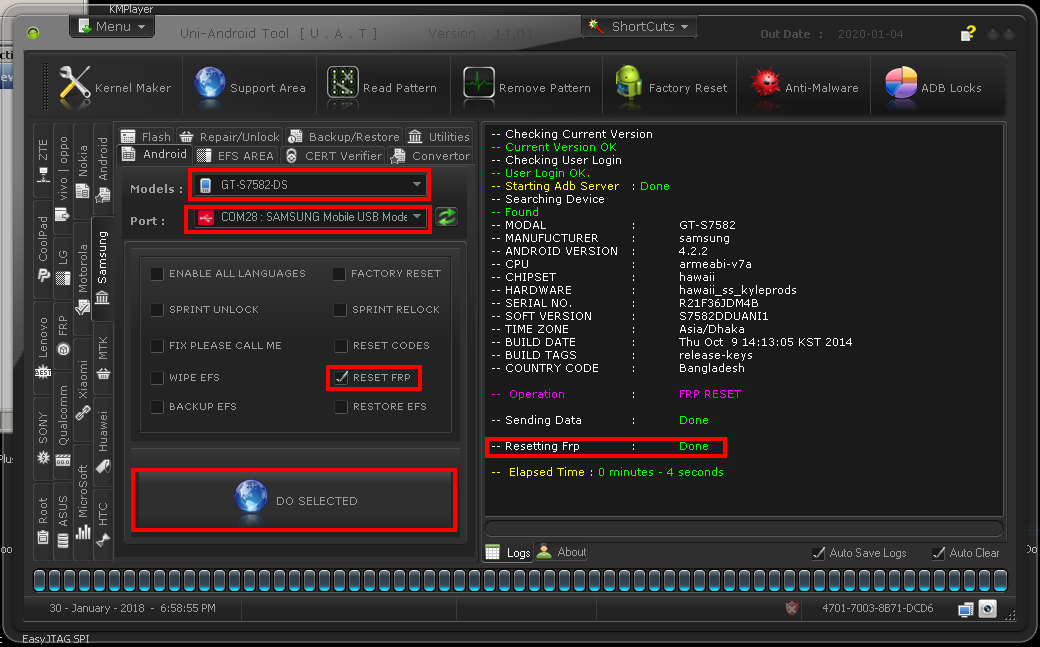Click the blue progress bar
The height and width of the screenshot is (647, 1040).
520,580
